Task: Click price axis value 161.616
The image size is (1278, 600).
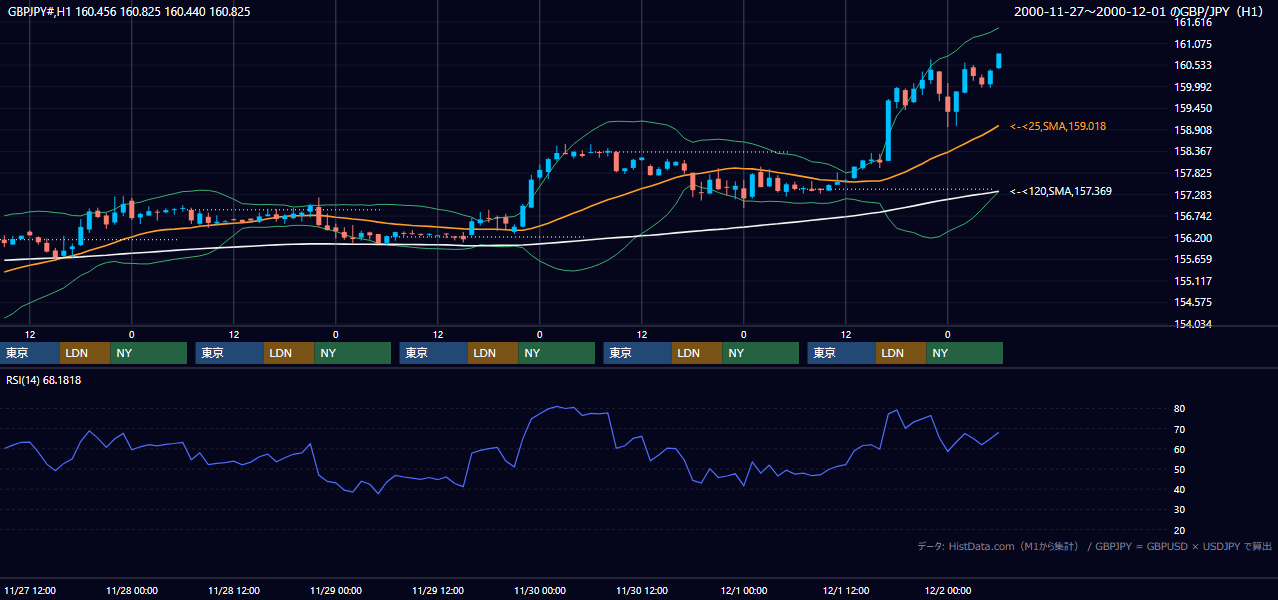Action: [x=1193, y=22]
